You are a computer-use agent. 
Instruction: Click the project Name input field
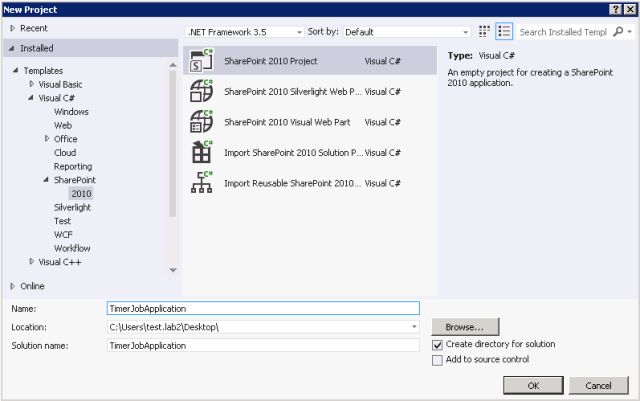pyautogui.click(x=263, y=308)
